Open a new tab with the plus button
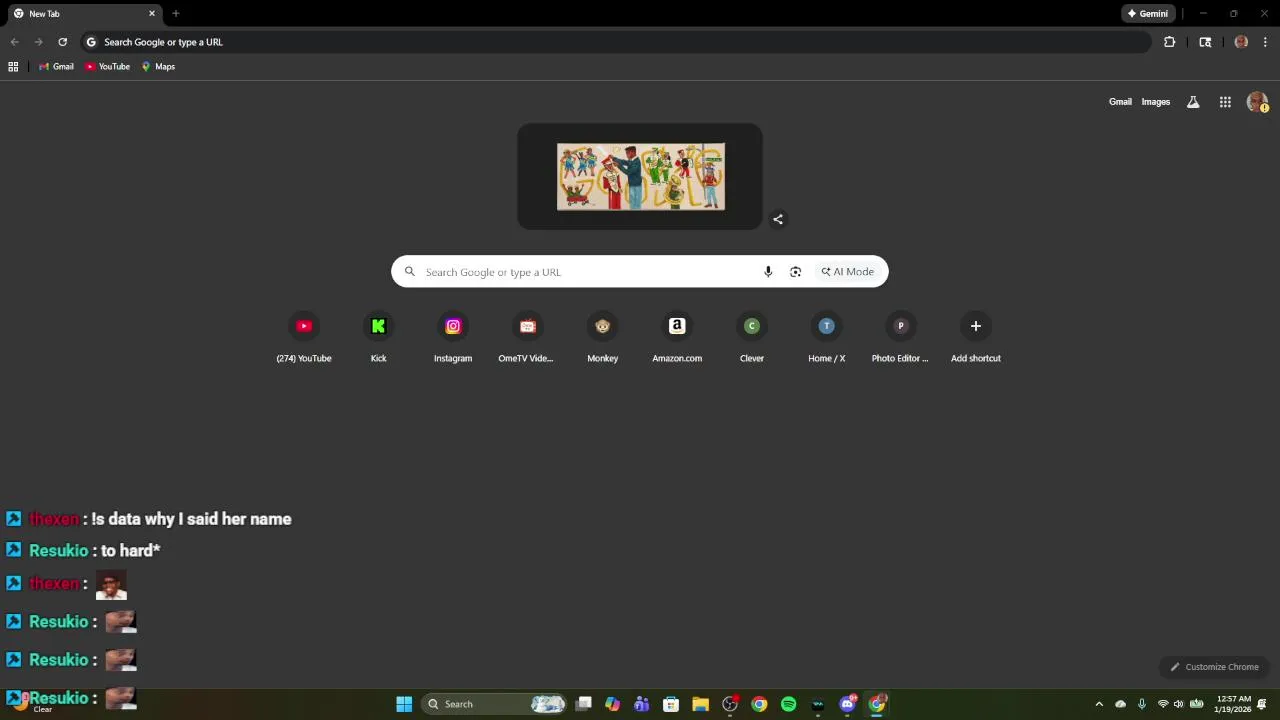Image resolution: width=1280 pixels, height=720 pixels. point(176,14)
